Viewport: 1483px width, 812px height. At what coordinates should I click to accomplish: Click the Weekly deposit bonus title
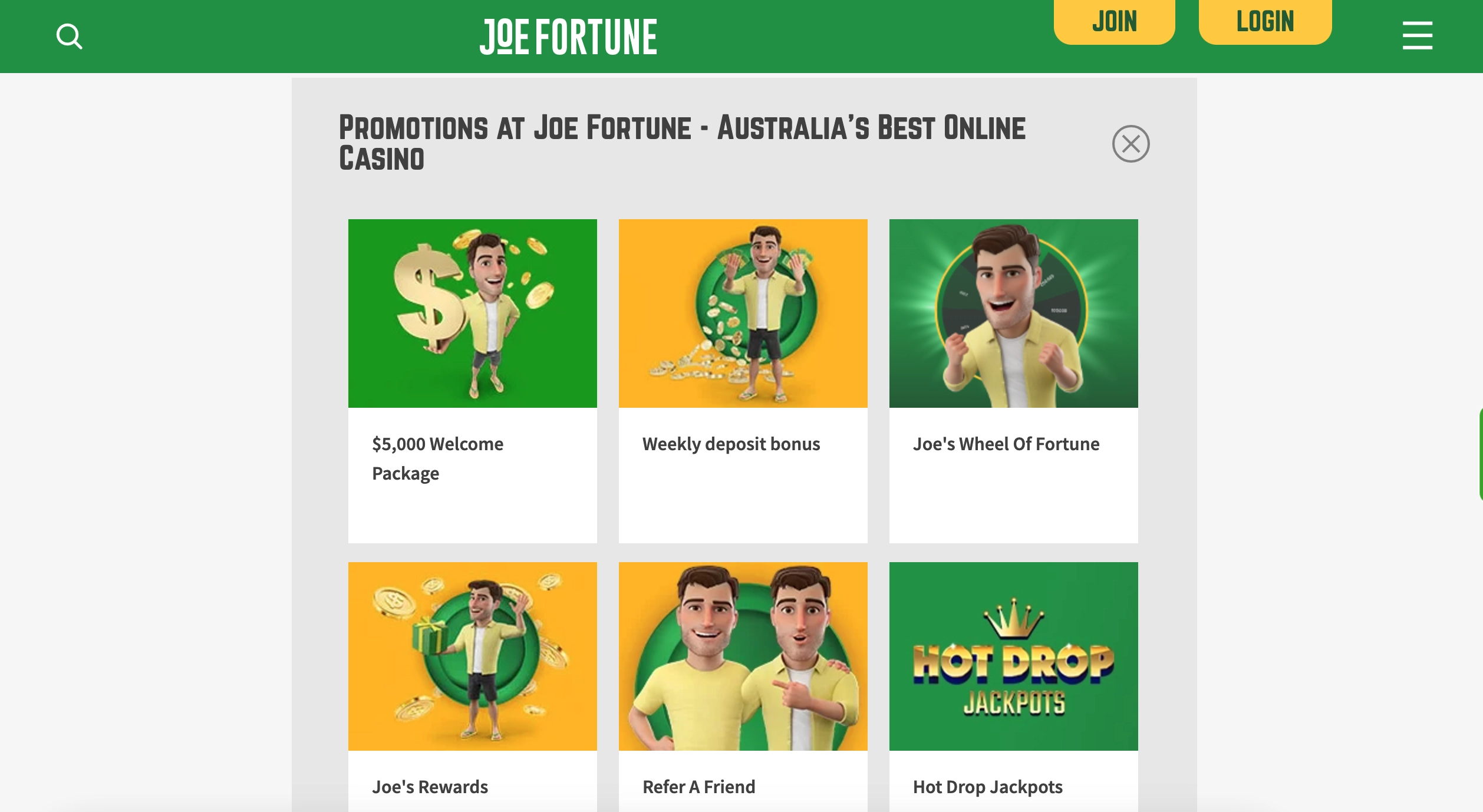click(731, 444)
